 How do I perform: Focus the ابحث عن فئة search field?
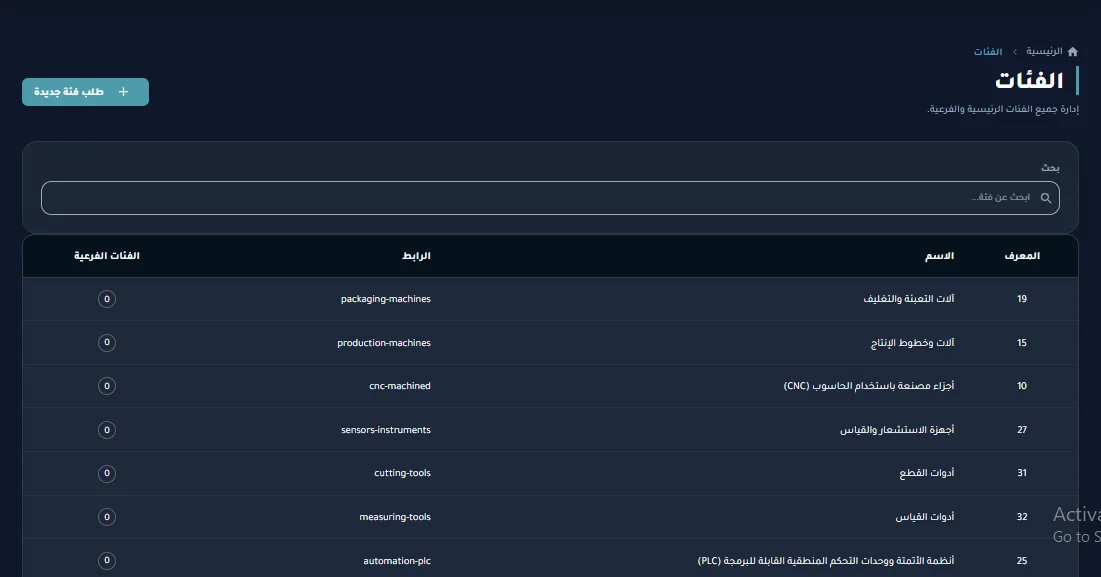tap(550, 198)
